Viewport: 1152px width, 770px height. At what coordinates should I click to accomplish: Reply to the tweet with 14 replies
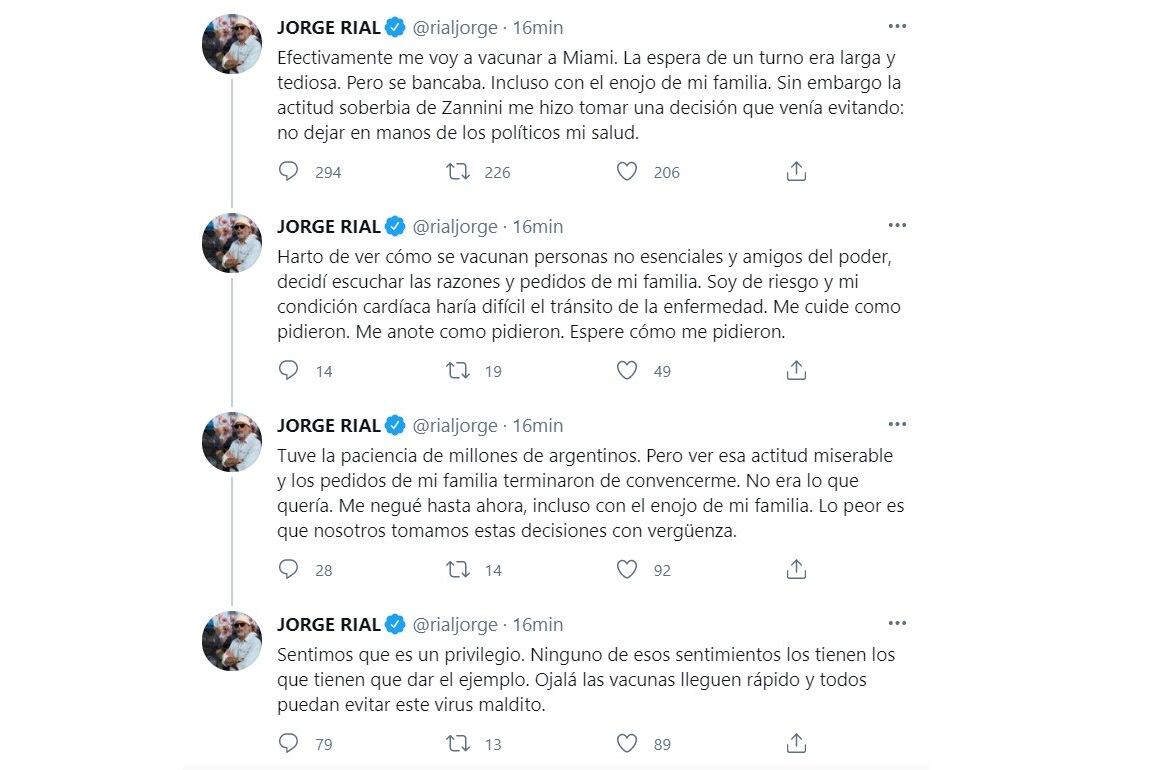click(288, 371)
